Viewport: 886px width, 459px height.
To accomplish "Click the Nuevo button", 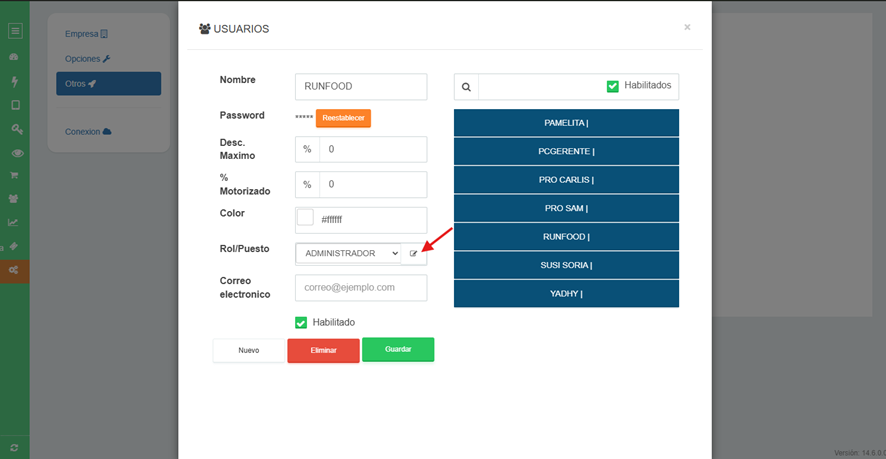I will click(x=249, y=350).
